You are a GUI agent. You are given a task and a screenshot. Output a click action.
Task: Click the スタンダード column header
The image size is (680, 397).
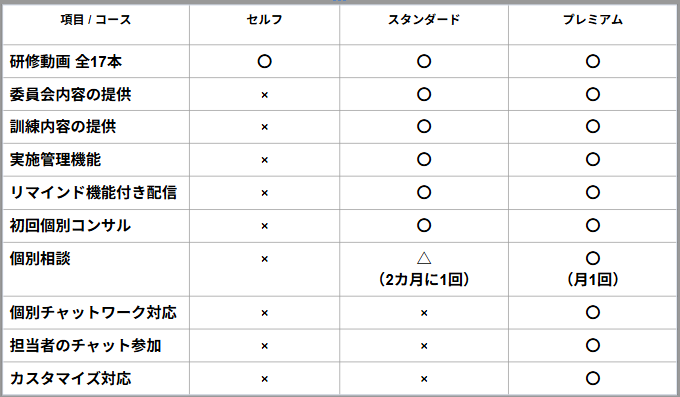coord(424,20)
